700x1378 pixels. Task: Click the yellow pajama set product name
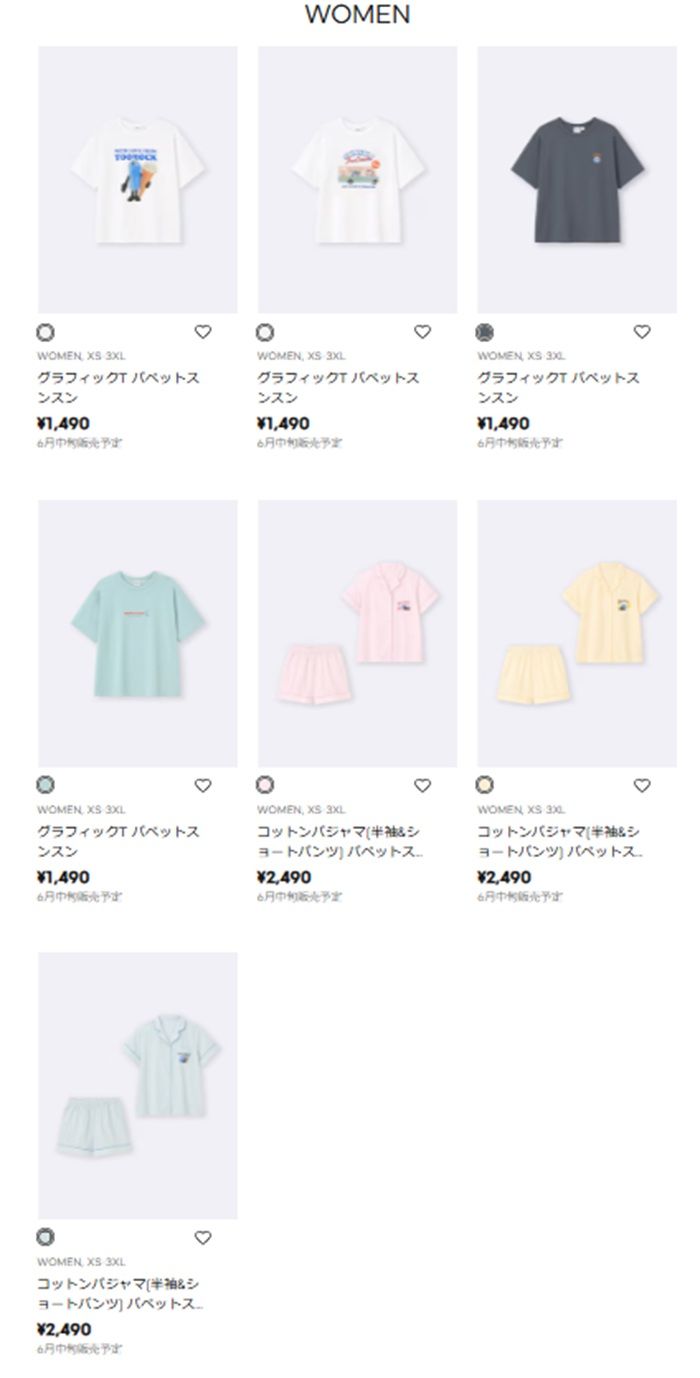(x=559, y=842)
